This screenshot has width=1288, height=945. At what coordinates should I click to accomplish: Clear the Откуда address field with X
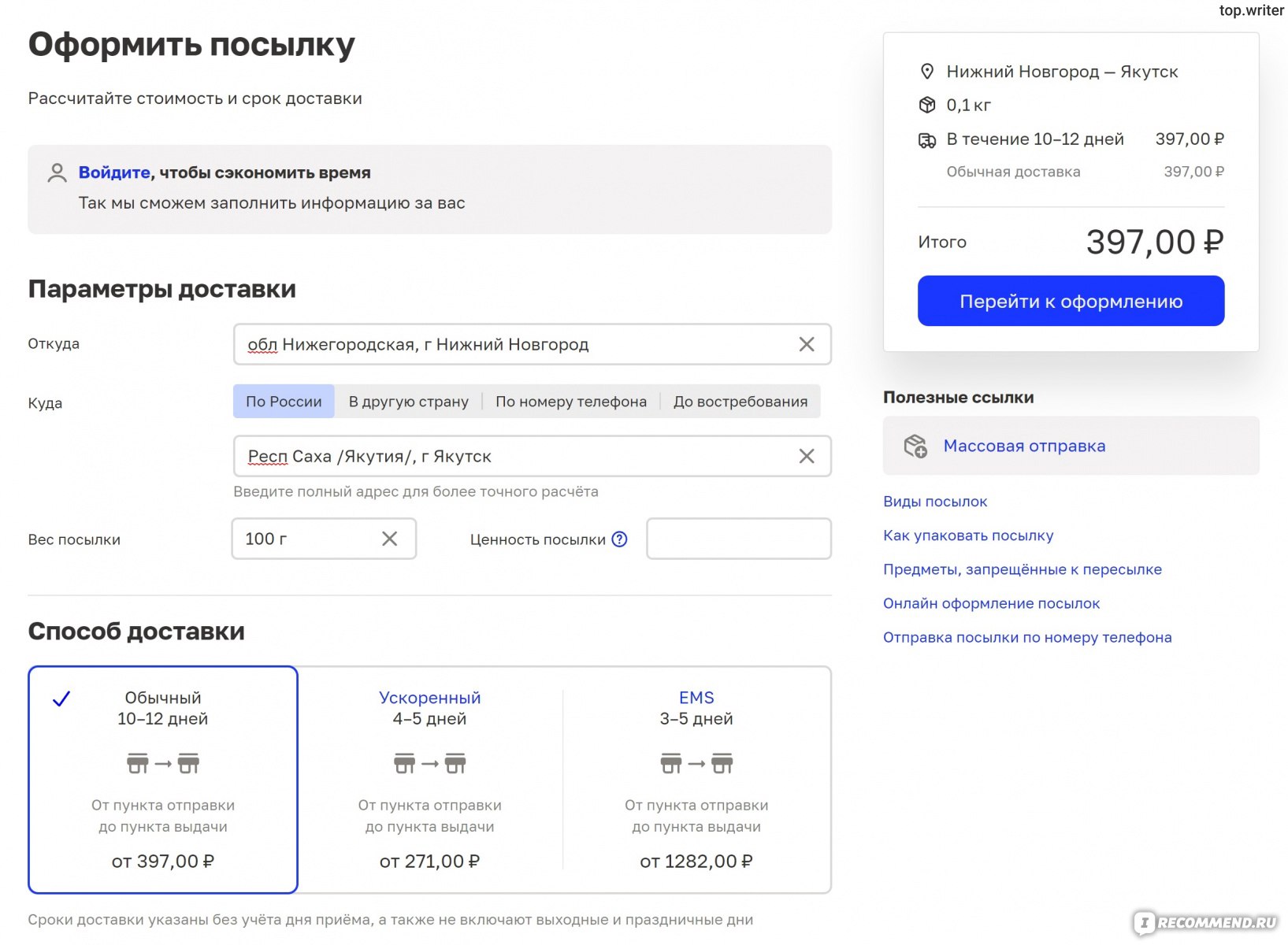click(806, 344)
